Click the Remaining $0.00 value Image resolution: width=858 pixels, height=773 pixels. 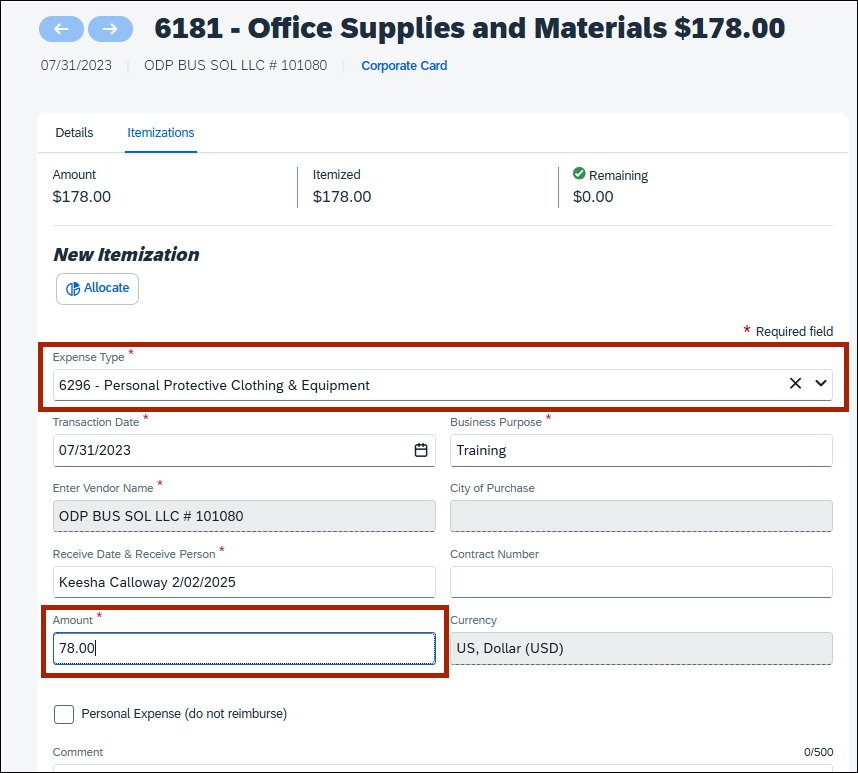point(593,197)
